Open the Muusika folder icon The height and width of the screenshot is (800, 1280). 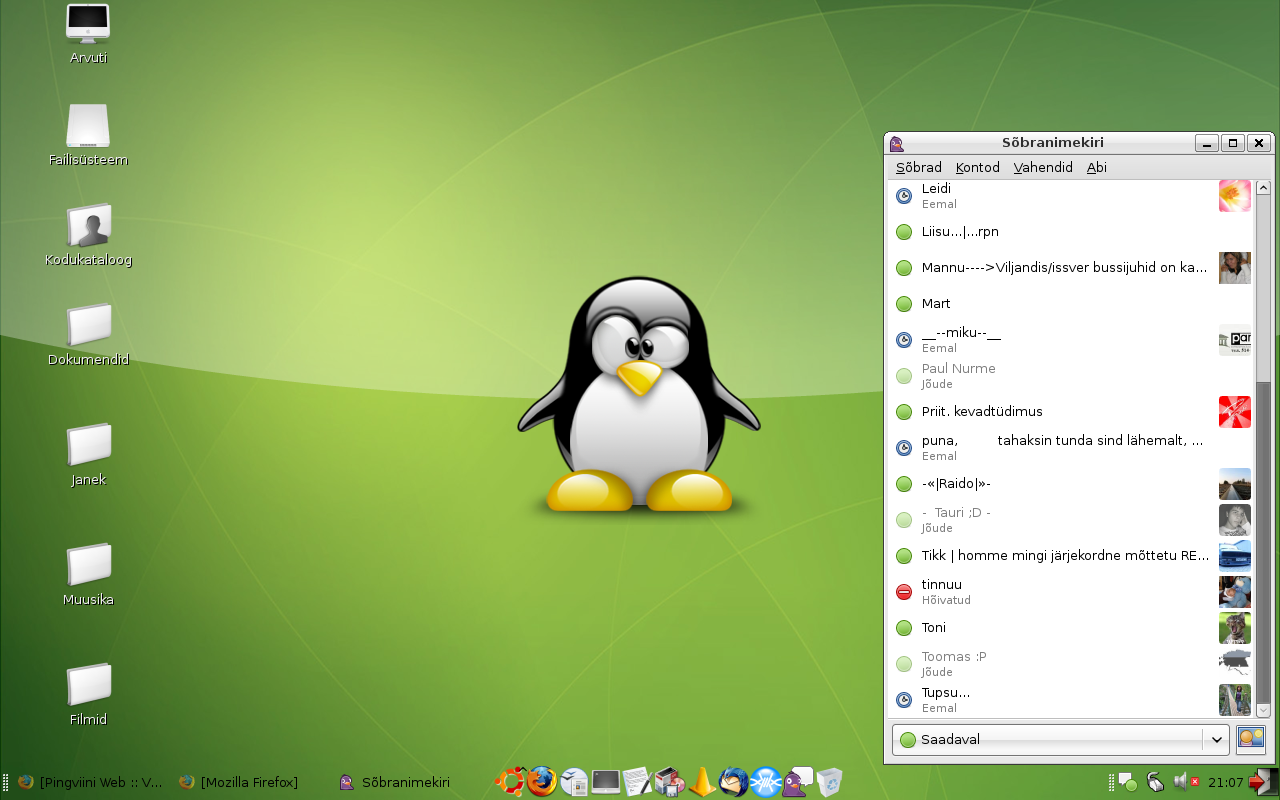coord(88,576)
